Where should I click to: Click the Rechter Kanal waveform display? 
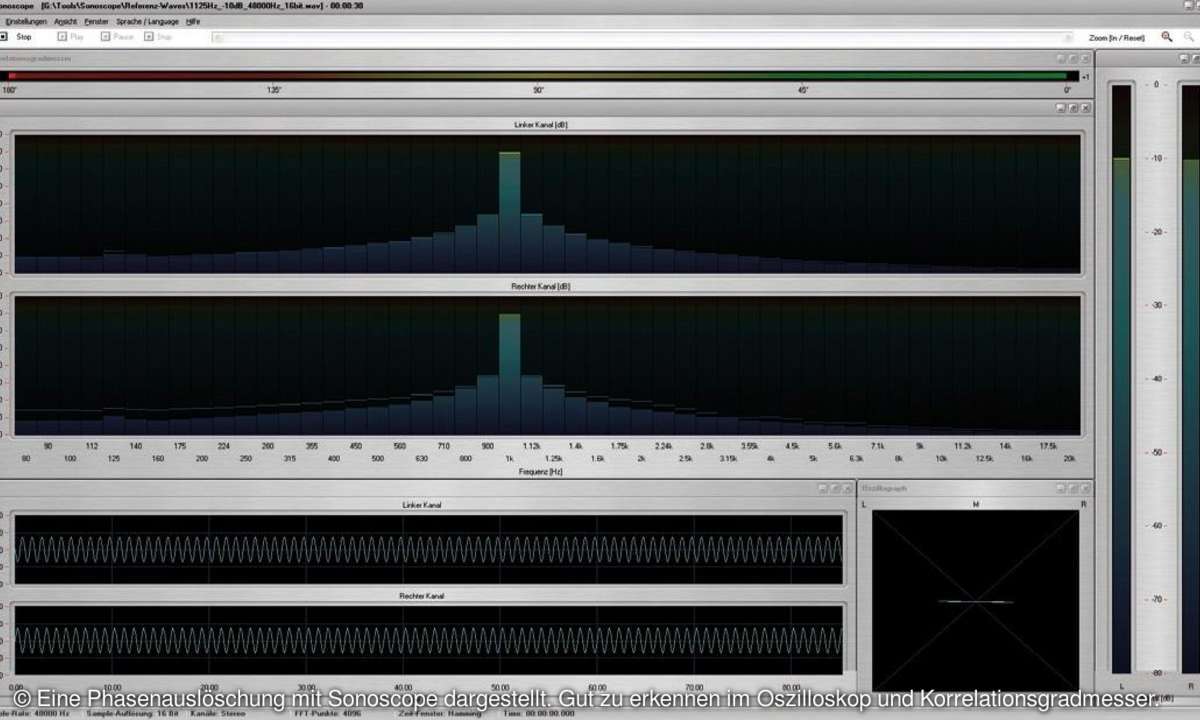(428, 640)
